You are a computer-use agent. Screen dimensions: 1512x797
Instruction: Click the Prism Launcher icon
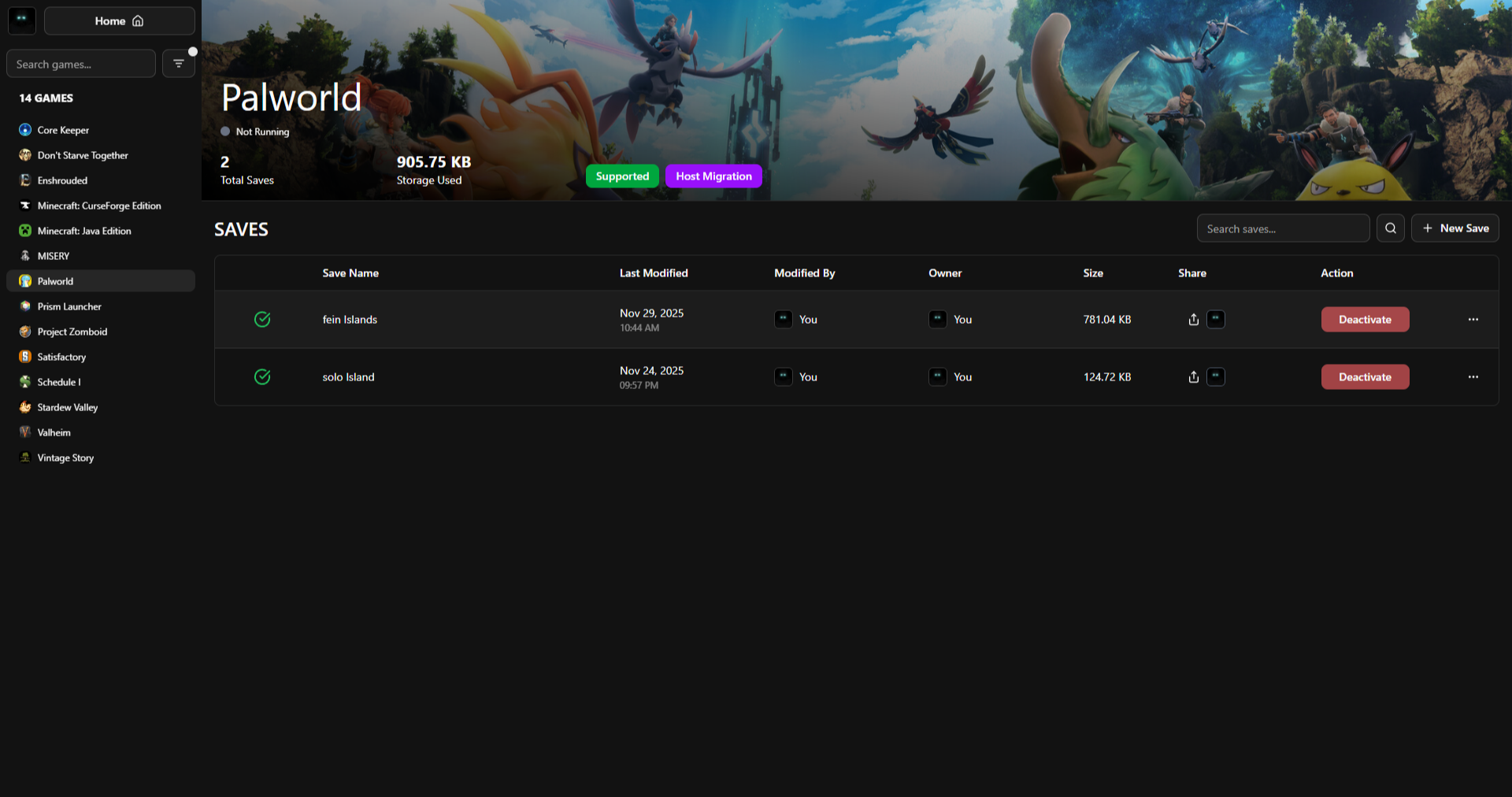(x=25, y=306)
